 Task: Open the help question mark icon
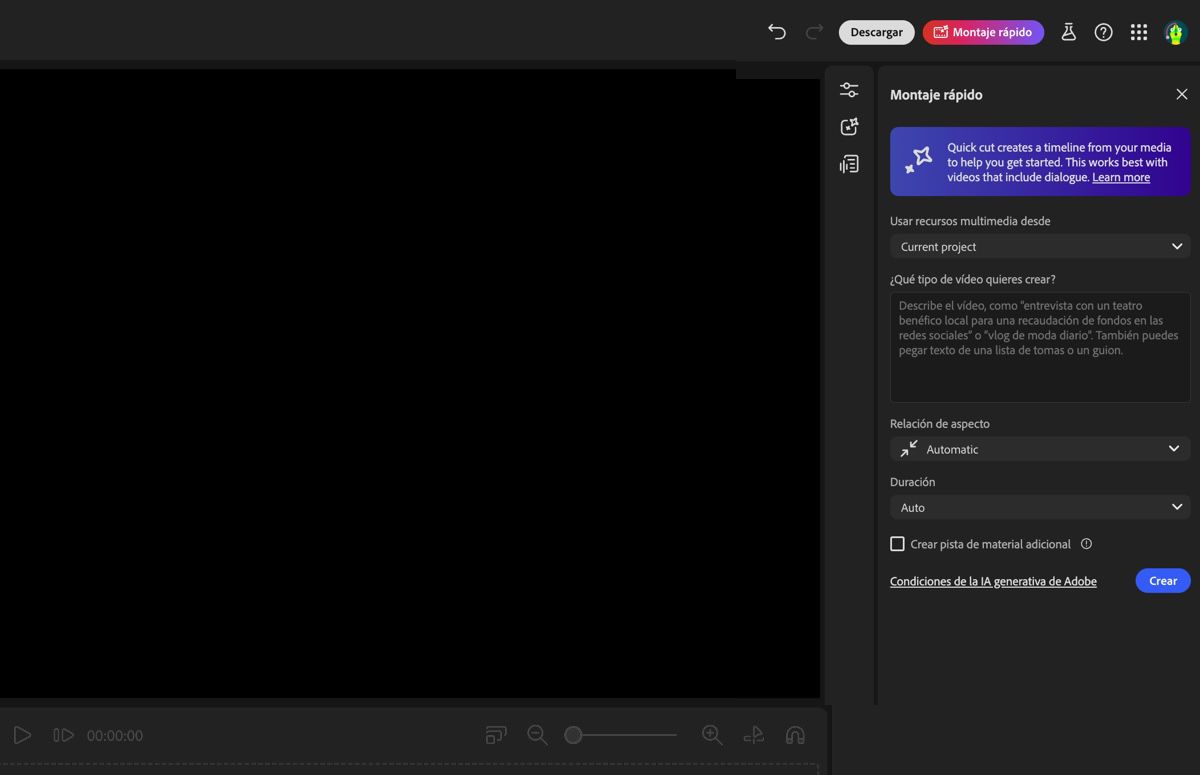1103,31
